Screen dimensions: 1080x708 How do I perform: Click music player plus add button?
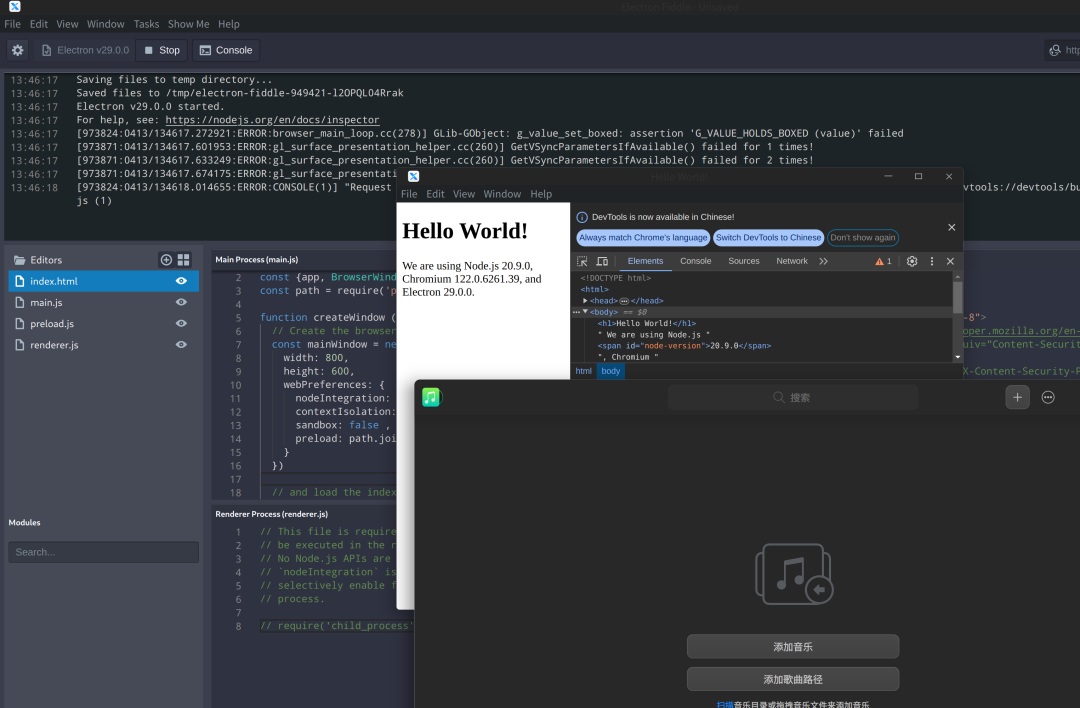point(1017,397)
